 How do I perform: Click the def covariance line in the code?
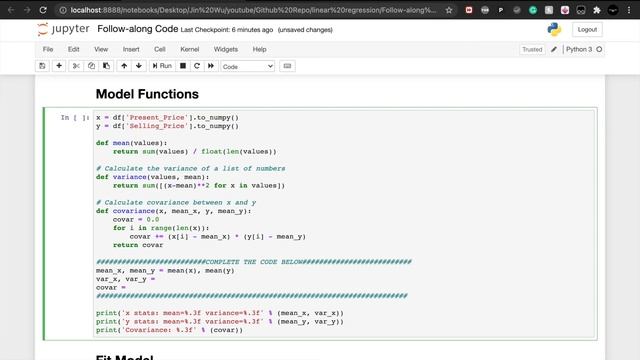point(173,211)
